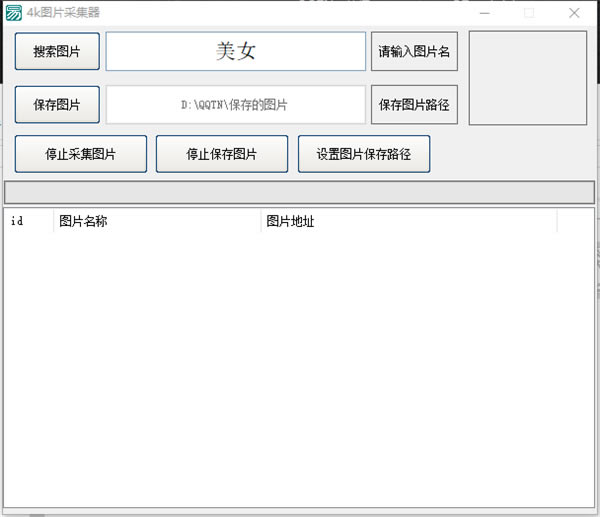Open 设置图片保存路径 to set save folder
Screen dimensions: 600x517
click(x=364, y=154)
